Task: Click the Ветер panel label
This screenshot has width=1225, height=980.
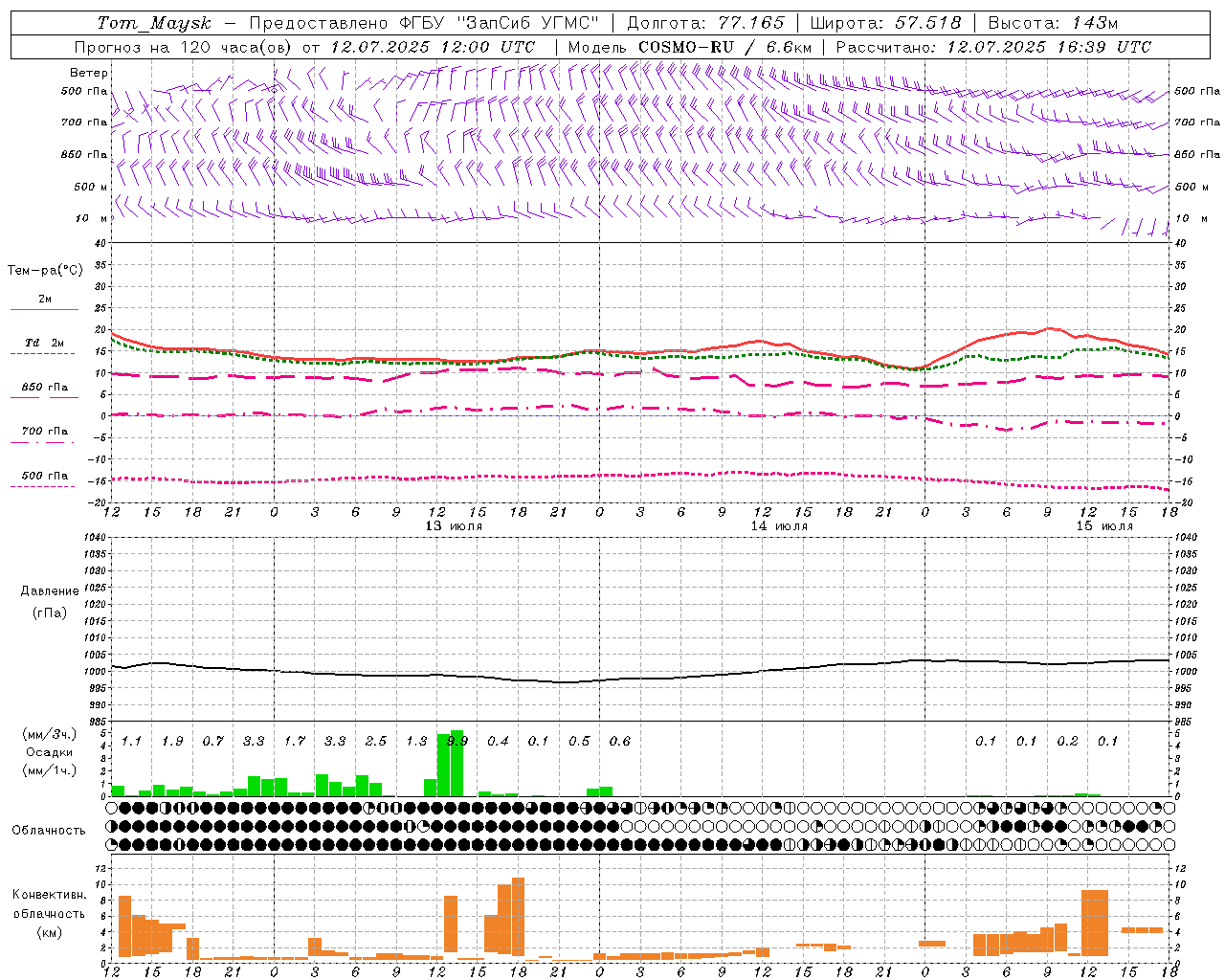Action: (89, 73)
